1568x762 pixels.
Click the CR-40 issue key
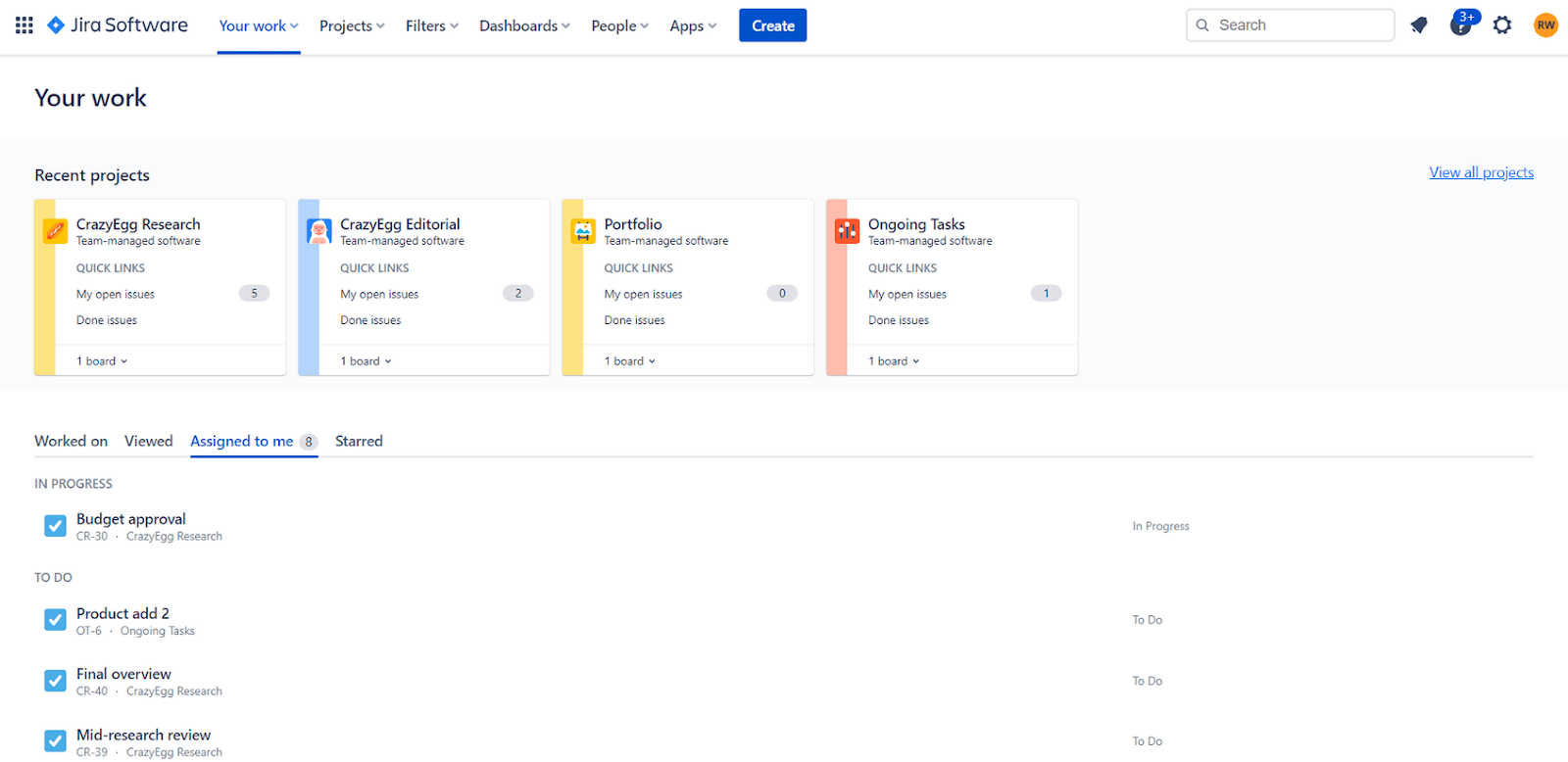tap(92, 691)
